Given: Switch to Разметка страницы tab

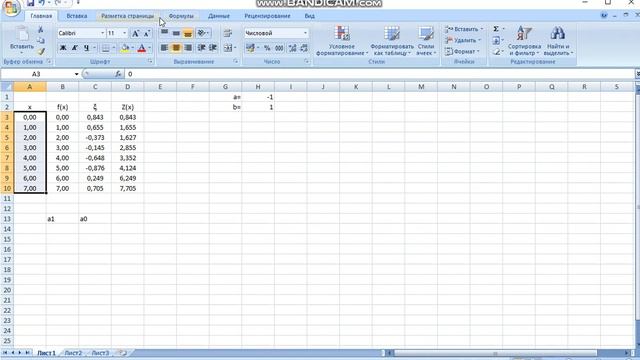Looking at the screenshot, I should point(127,16).
